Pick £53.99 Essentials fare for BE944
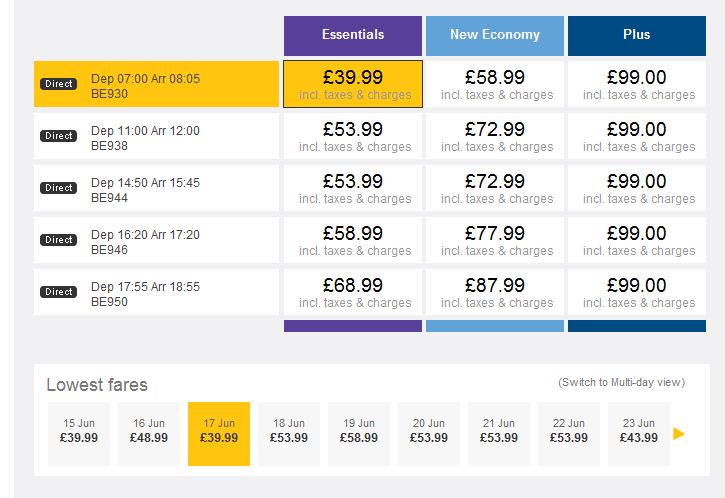 [x=353, y=188]
